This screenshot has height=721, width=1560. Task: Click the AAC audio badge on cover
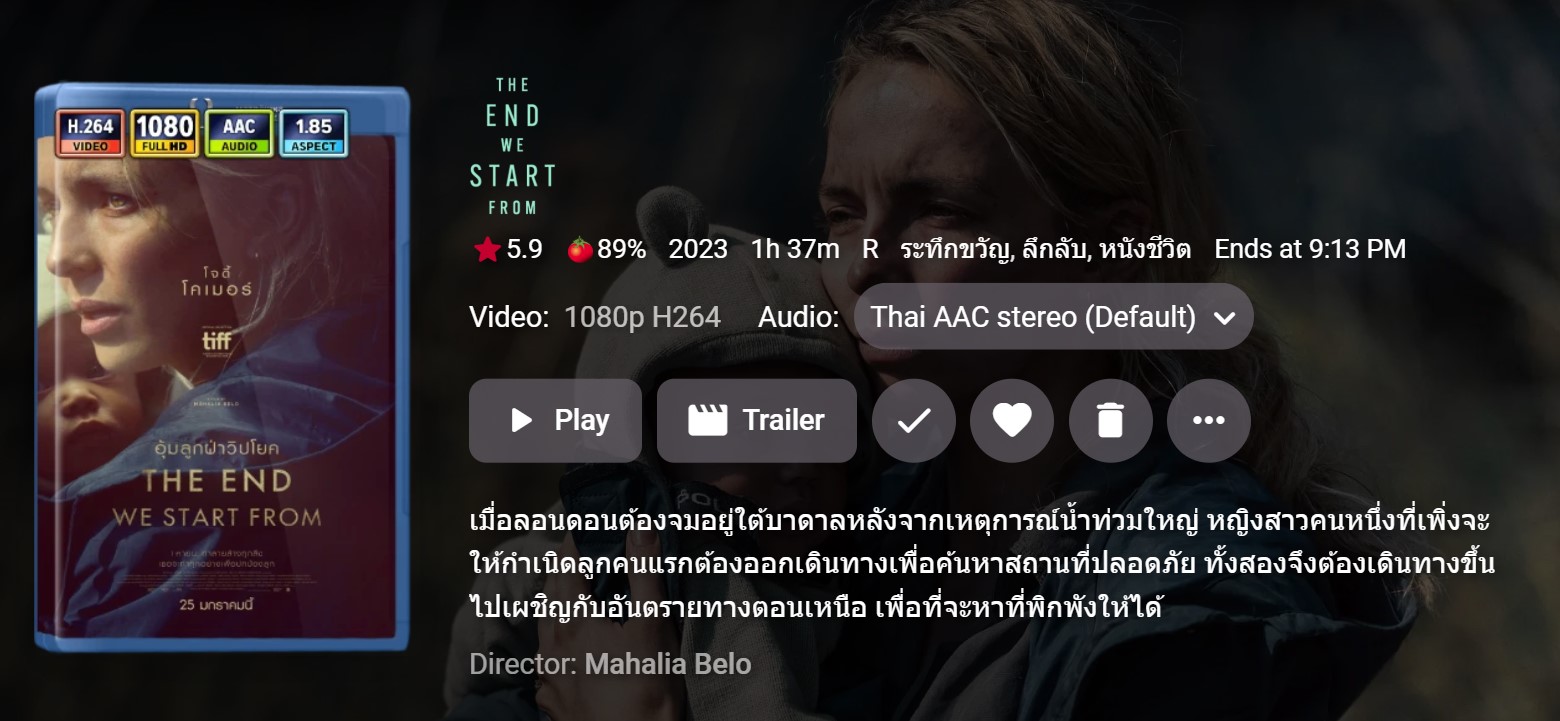pos(239,133)
